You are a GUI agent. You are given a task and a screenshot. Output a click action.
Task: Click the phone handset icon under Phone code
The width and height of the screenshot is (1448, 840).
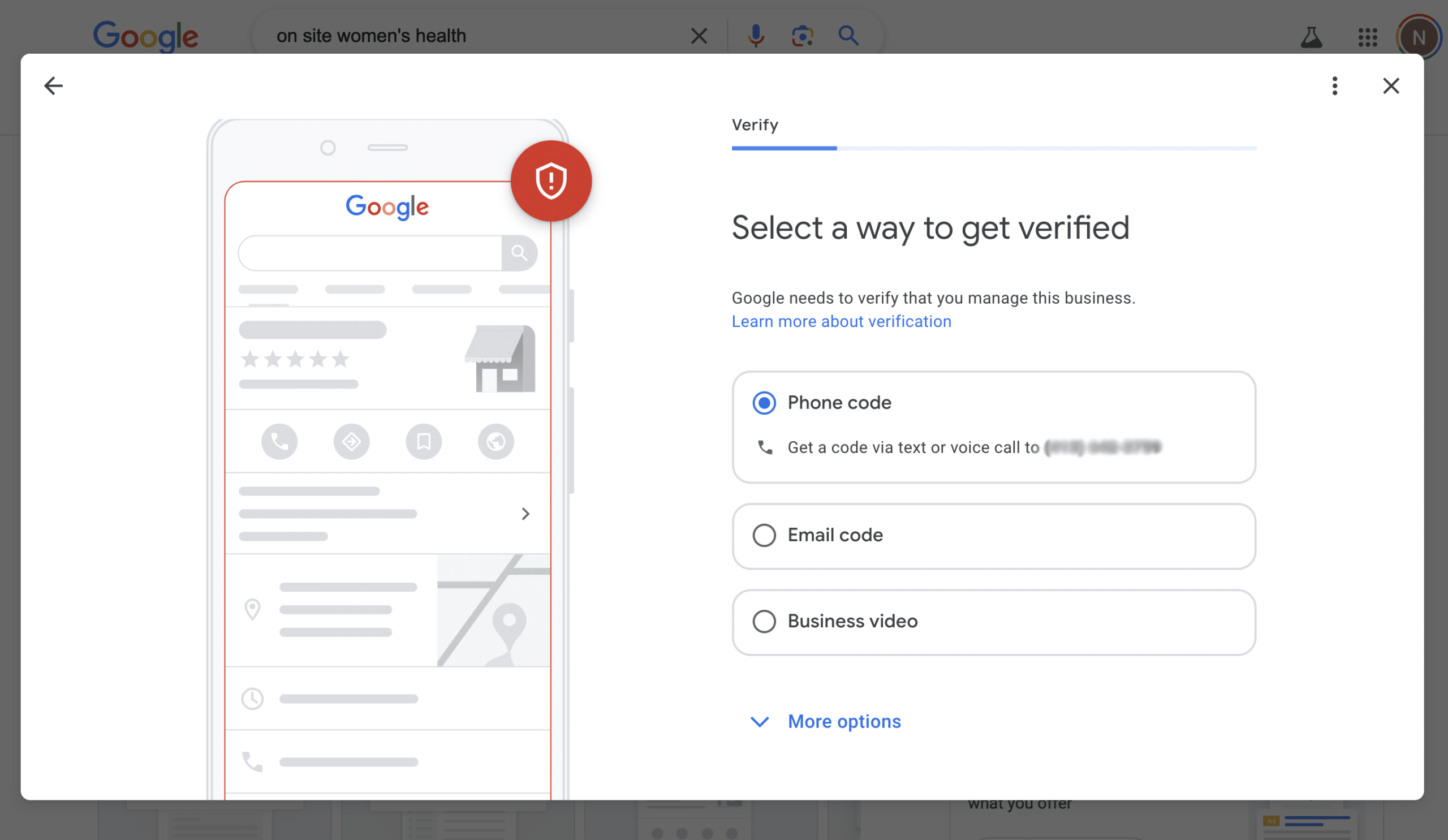pyautogui.click(x=765, y=447)
